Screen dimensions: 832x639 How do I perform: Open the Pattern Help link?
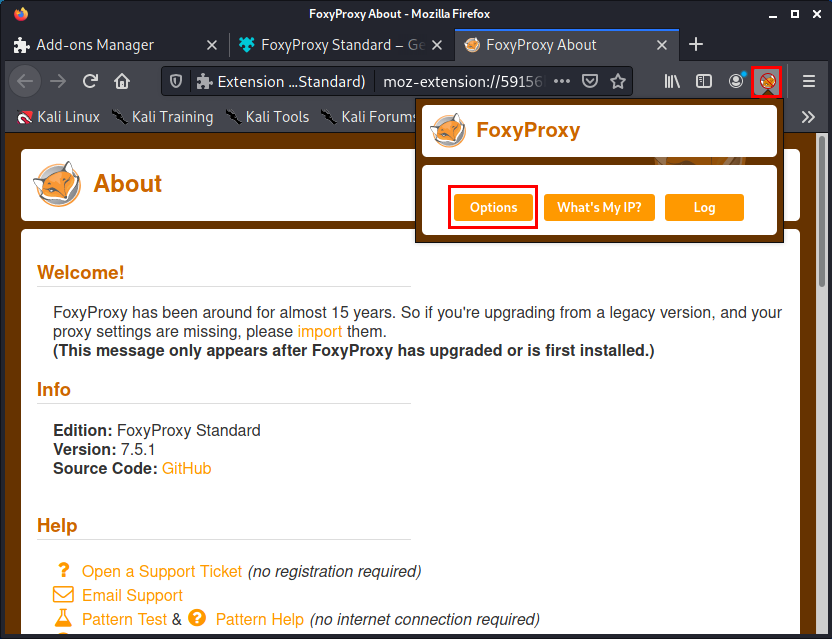point(259,619)
